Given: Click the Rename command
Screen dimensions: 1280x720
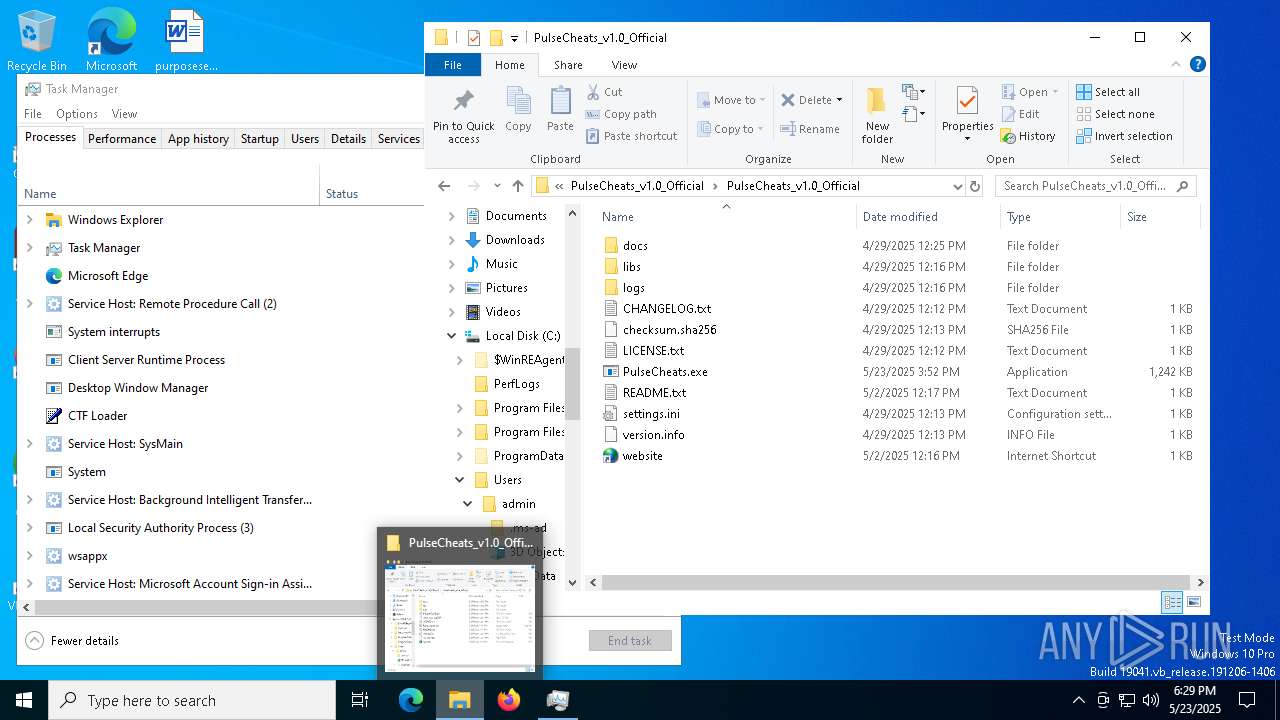Looking at the screenshot, I should [x=810, y=129].
